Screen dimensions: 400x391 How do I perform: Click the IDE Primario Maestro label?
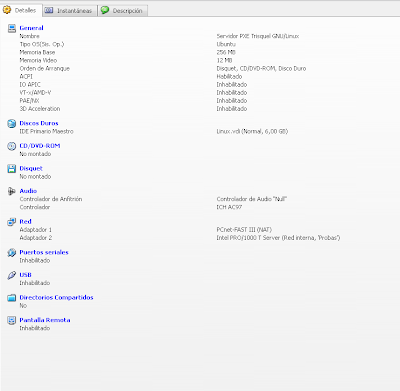click(x=46, y=131)
